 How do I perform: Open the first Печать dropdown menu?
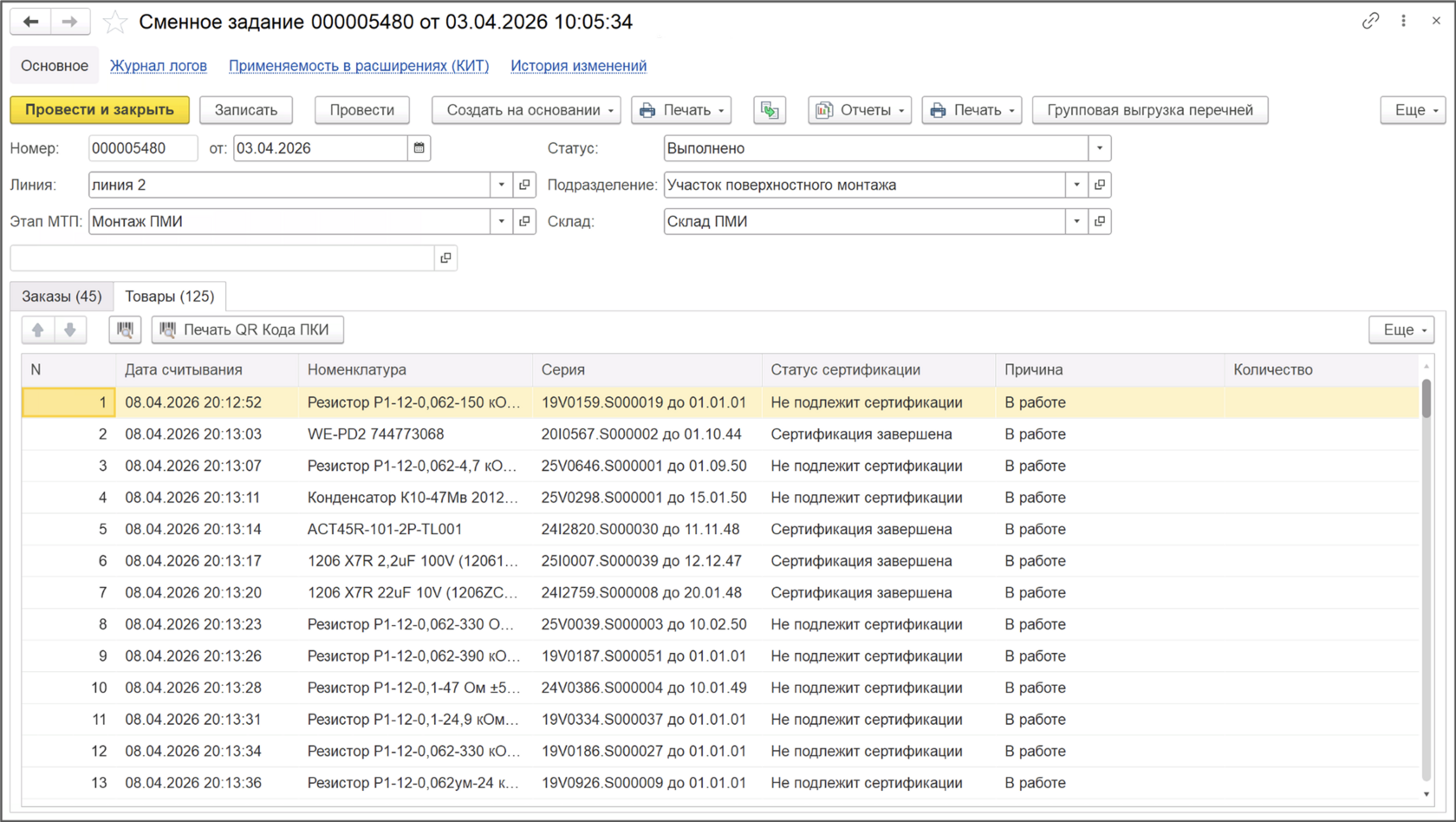(681, 110)
